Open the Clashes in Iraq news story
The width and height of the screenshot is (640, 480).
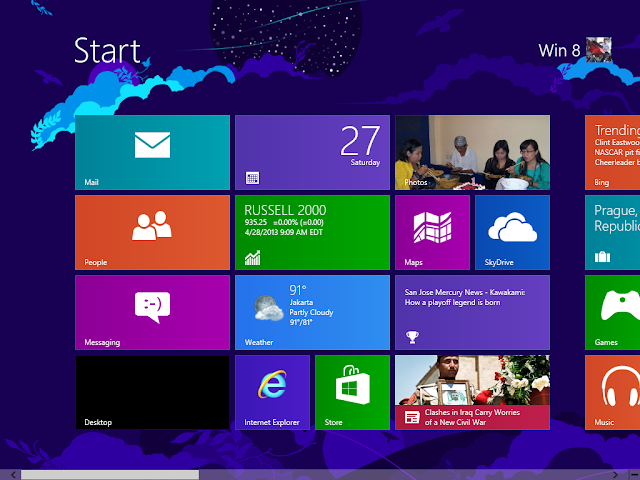pyautogui.click(x=472, y=392)
